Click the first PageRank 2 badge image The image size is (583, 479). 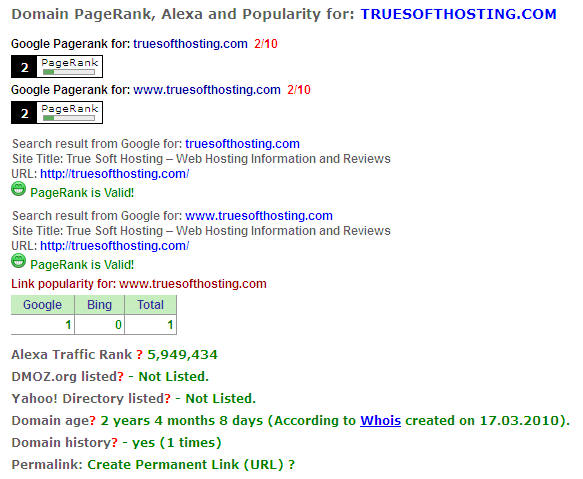point(57,67)
